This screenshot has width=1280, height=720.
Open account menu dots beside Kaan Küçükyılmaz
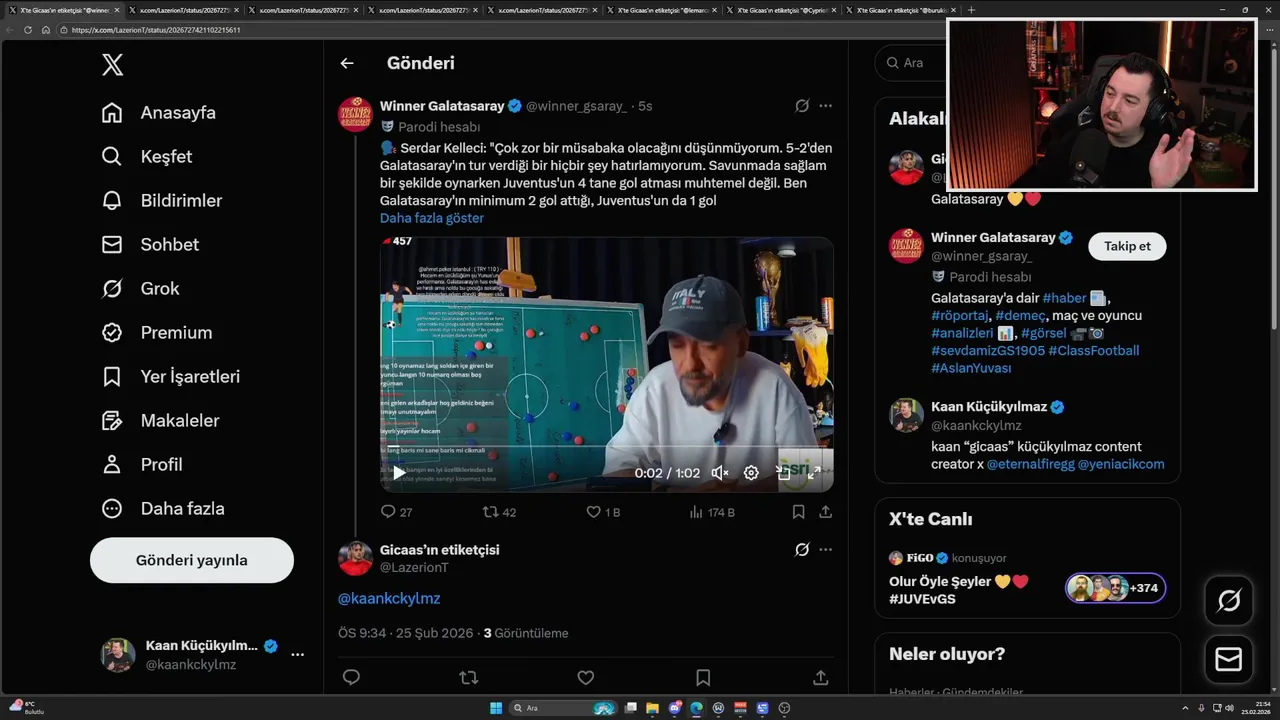[x=297, y=654]
